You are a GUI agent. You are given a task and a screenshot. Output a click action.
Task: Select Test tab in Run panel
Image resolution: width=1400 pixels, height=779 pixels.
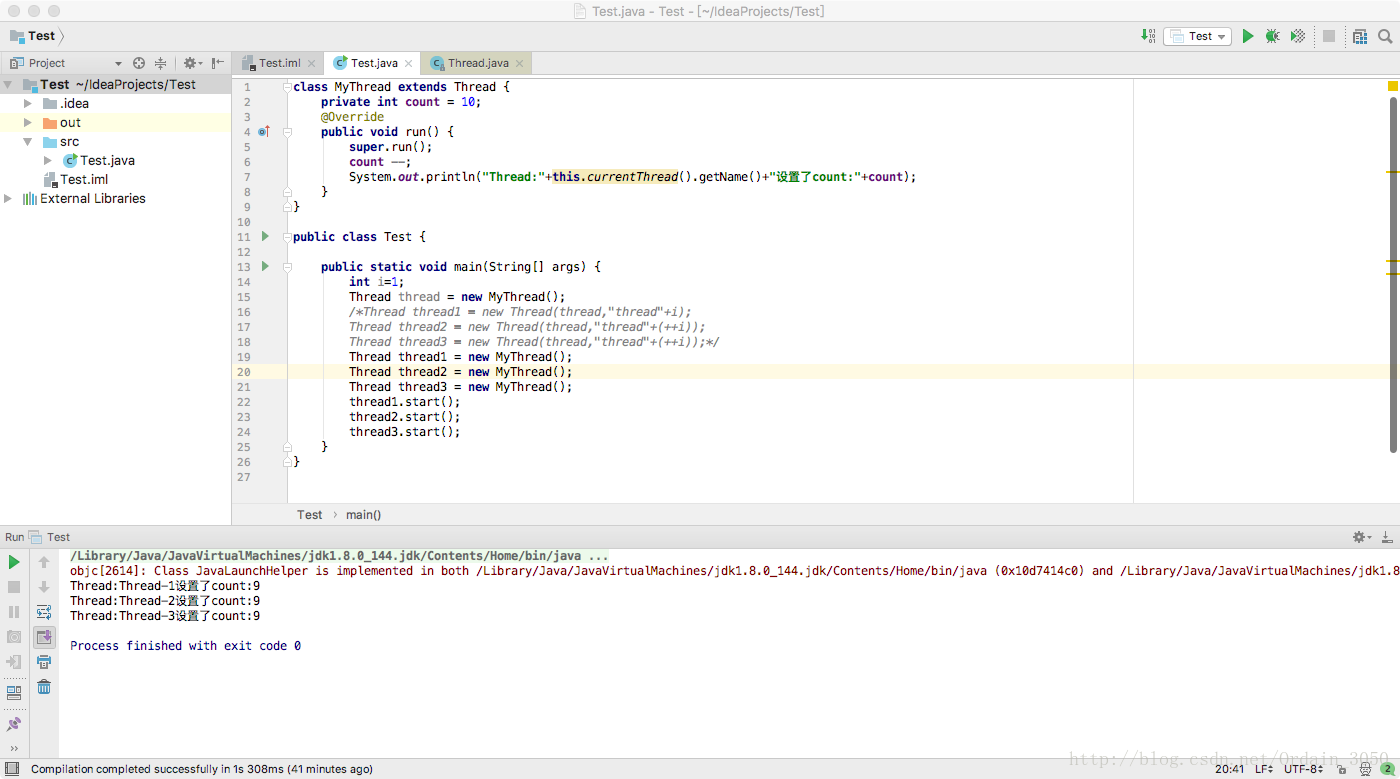[x=50, y=537]
